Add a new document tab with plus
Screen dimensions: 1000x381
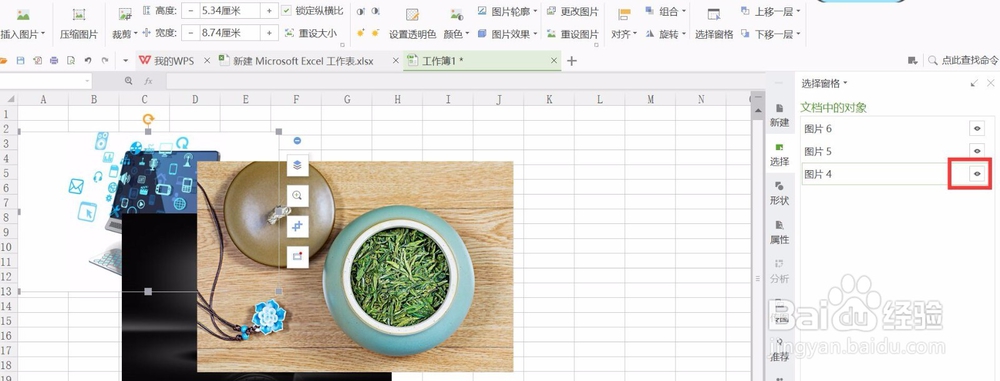point(571,61)
